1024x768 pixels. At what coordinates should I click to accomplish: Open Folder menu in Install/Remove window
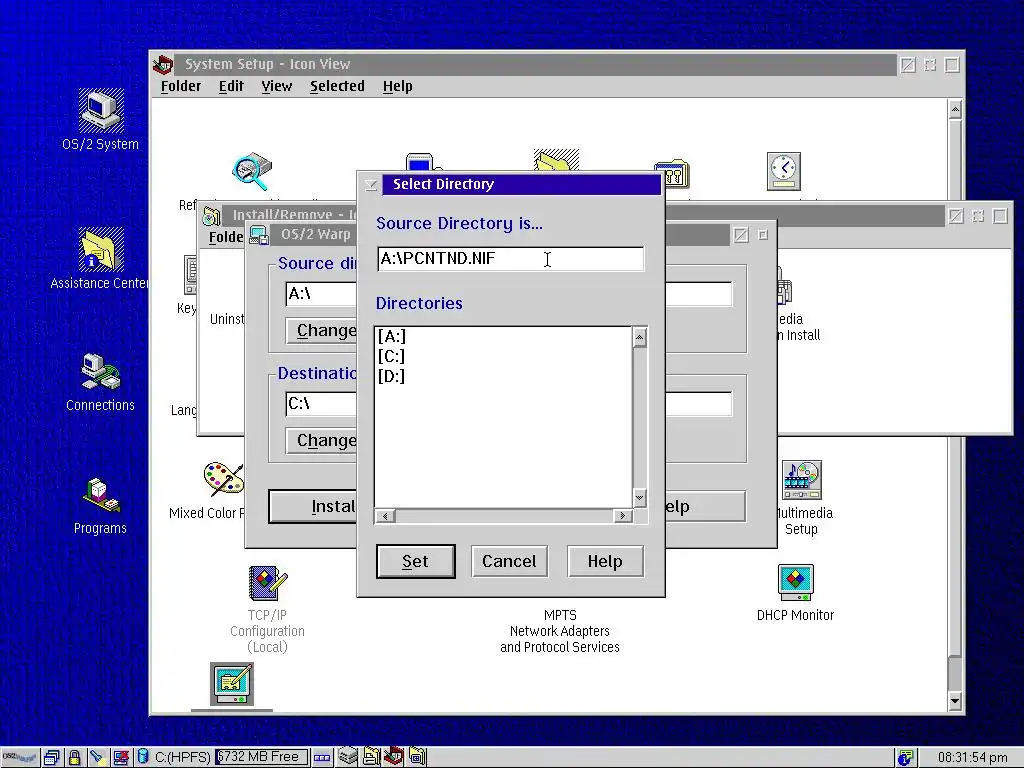click(x=225, y=236)
